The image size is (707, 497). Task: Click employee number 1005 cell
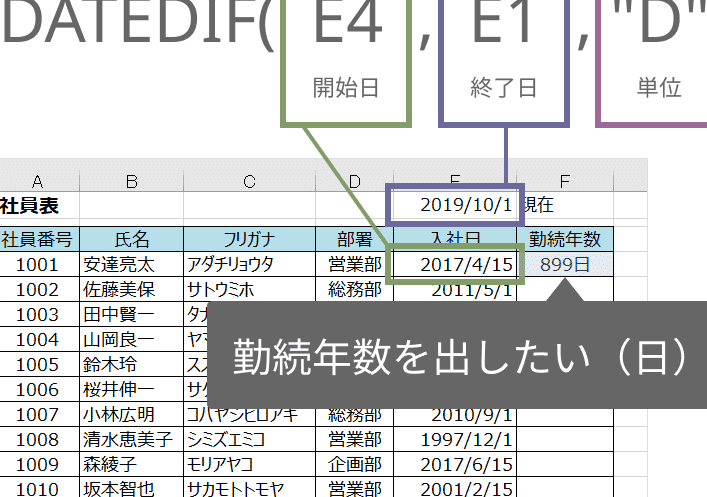38,364
